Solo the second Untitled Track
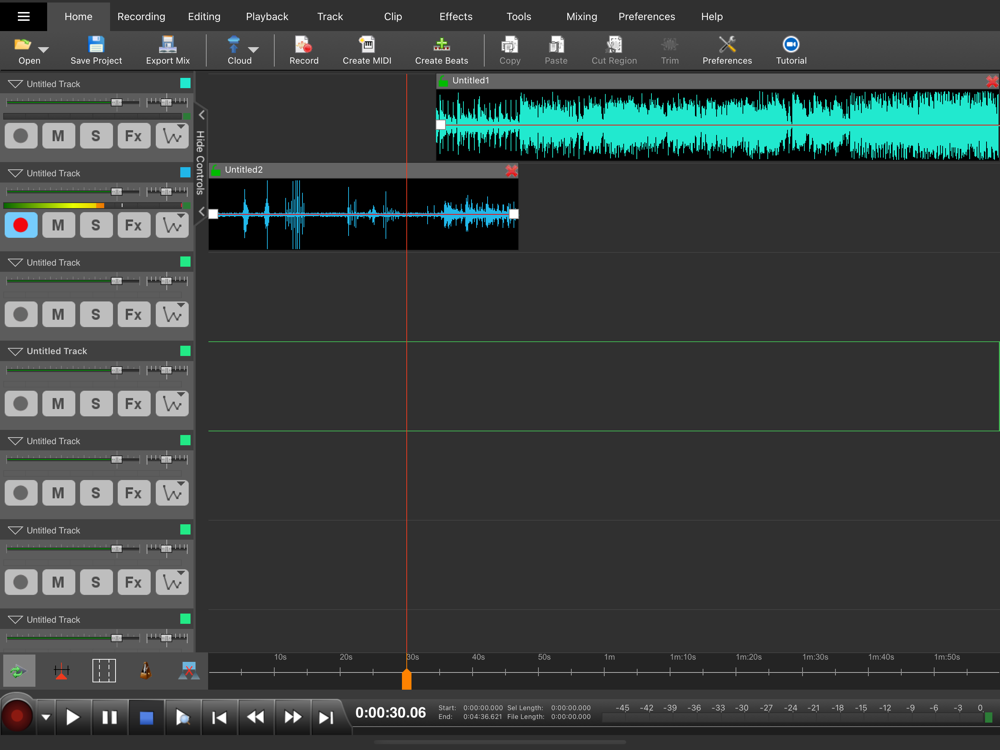This screenshot has width=1000, height=750. click(96, 225)
